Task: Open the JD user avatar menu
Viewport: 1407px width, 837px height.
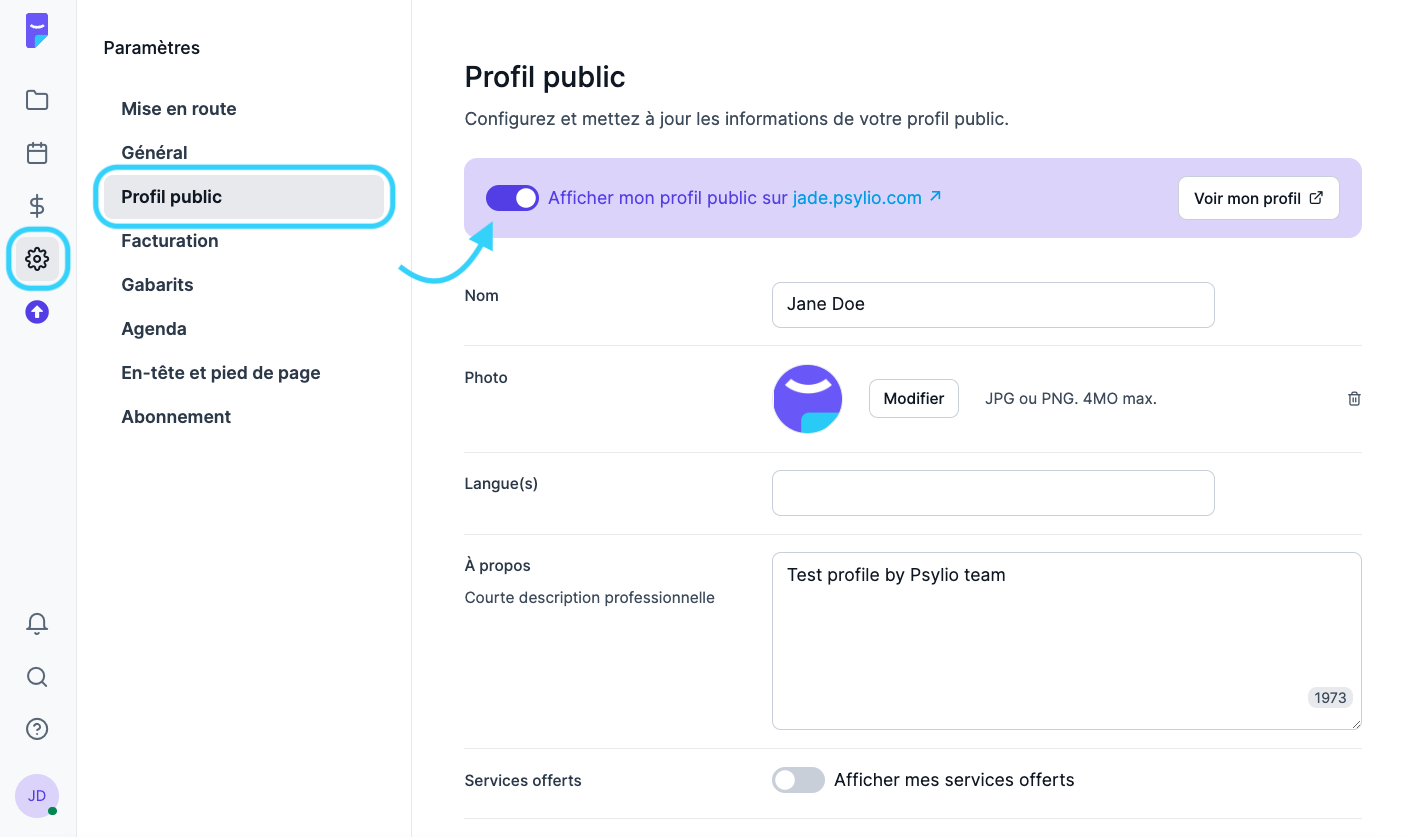Action: [37, 796]
